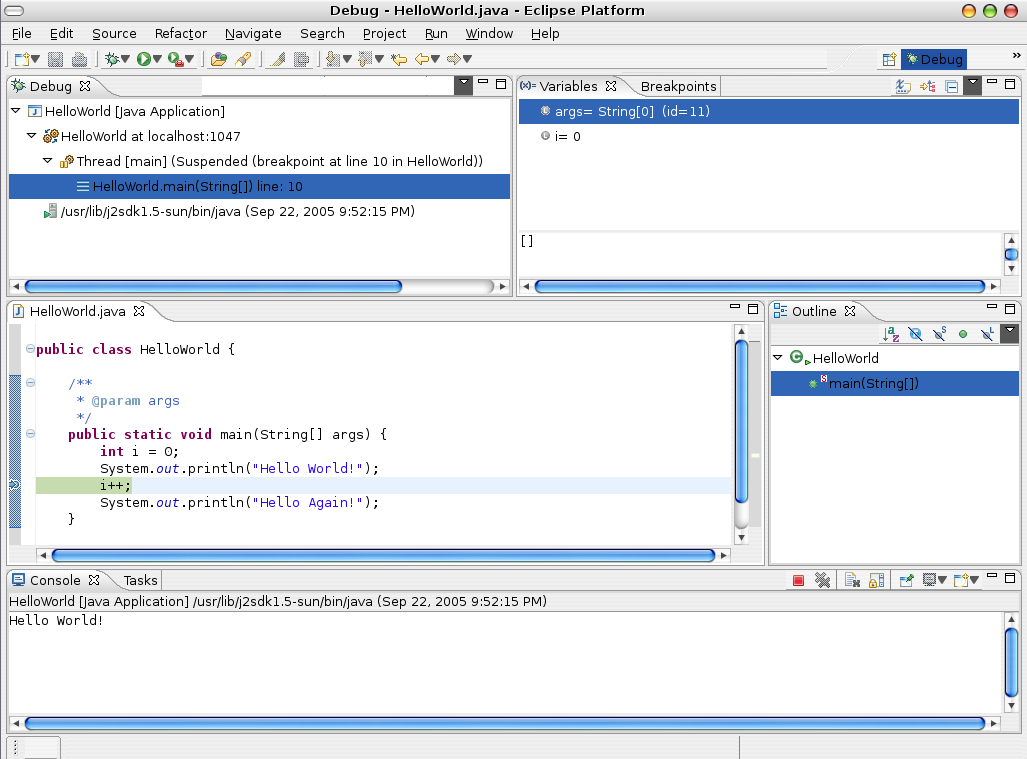
Task: Select the HelloWorld.main(String[]) line: 10 frame
Action: pyautogui.click(x=259, y=187)
